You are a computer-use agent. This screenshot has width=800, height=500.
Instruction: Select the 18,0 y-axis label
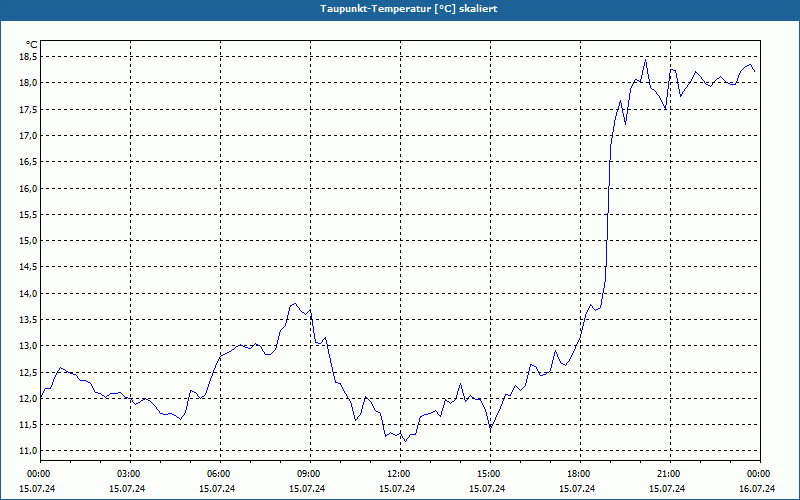coord(29,83)
